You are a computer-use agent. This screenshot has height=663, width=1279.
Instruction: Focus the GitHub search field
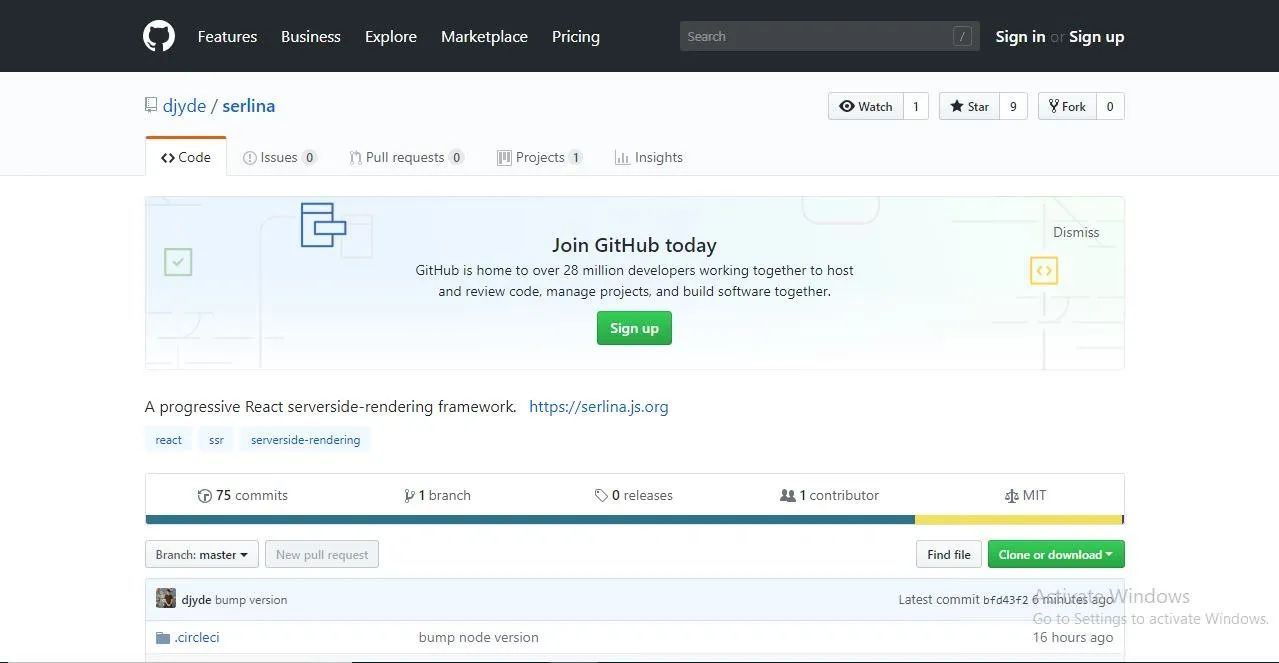pyautogui.click(x=829, y=36)
